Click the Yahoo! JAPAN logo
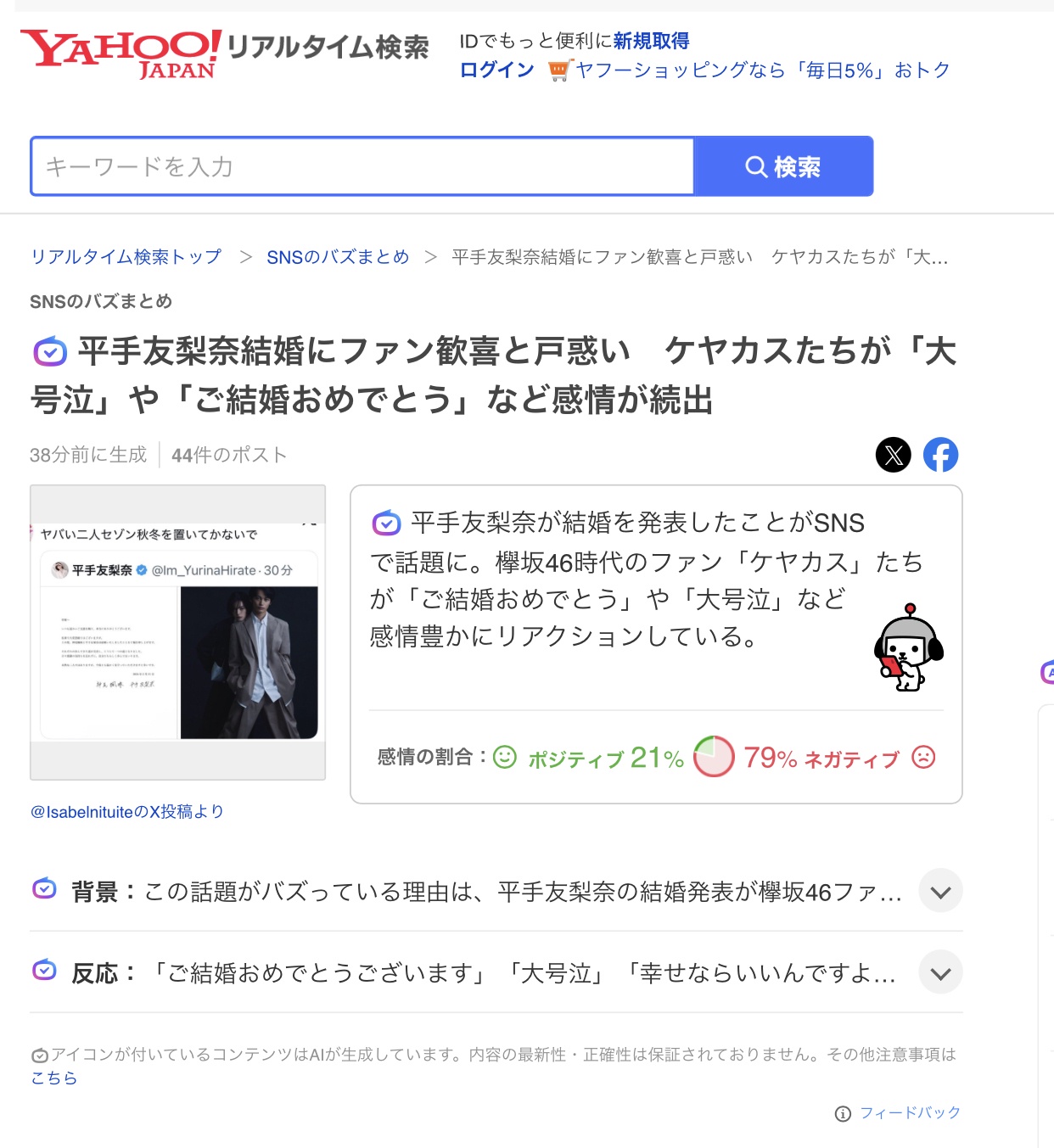 point(121,54)
